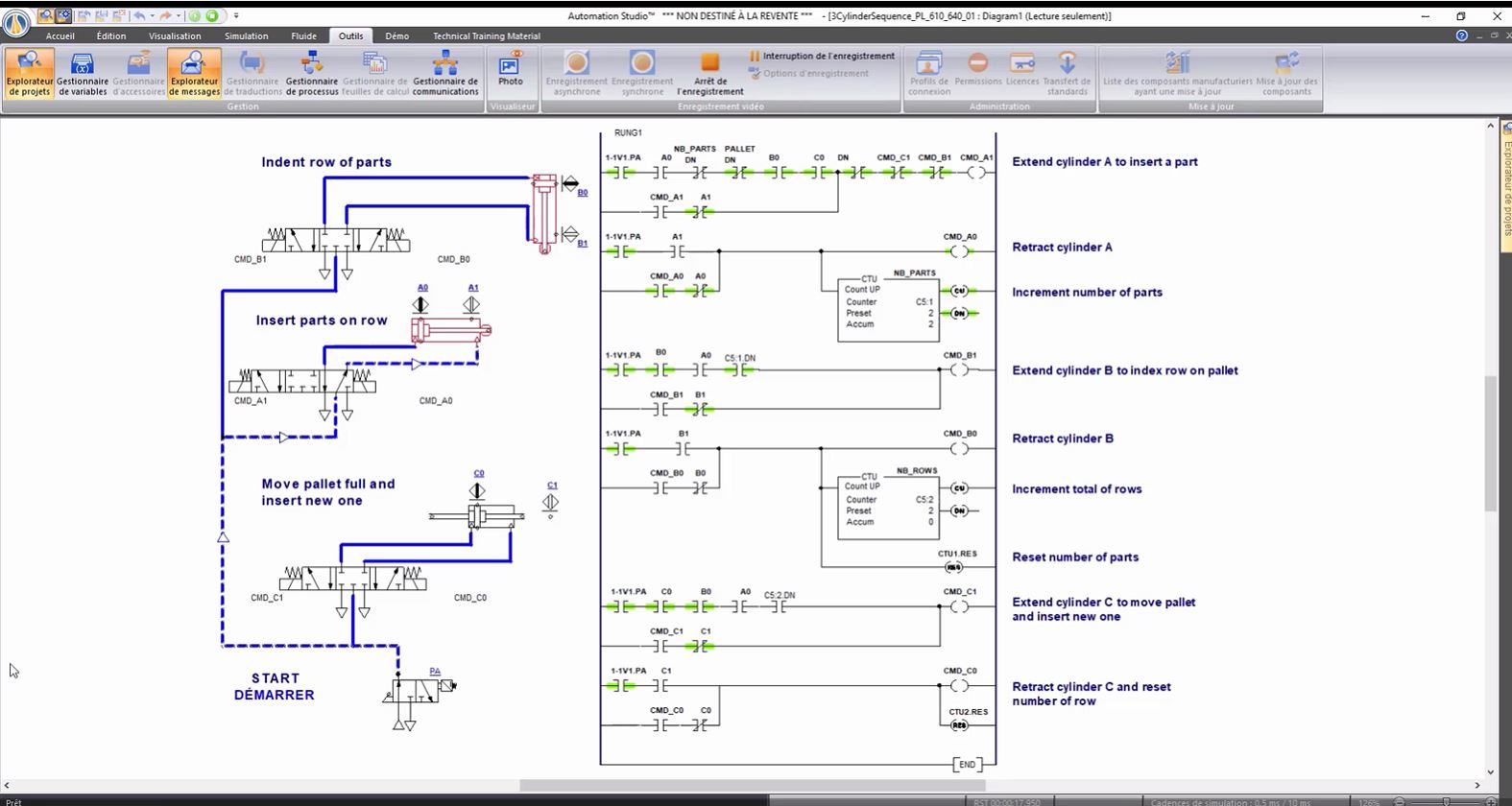Click the B1 sensor label link
The height and width of the screenshot is (806, 1512).
[582, 244]
